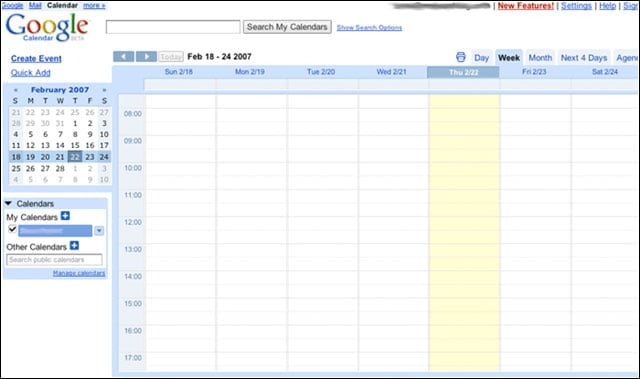Select February 11 in mini calendar
The image size is (640, 379).
tap(16, 145)
